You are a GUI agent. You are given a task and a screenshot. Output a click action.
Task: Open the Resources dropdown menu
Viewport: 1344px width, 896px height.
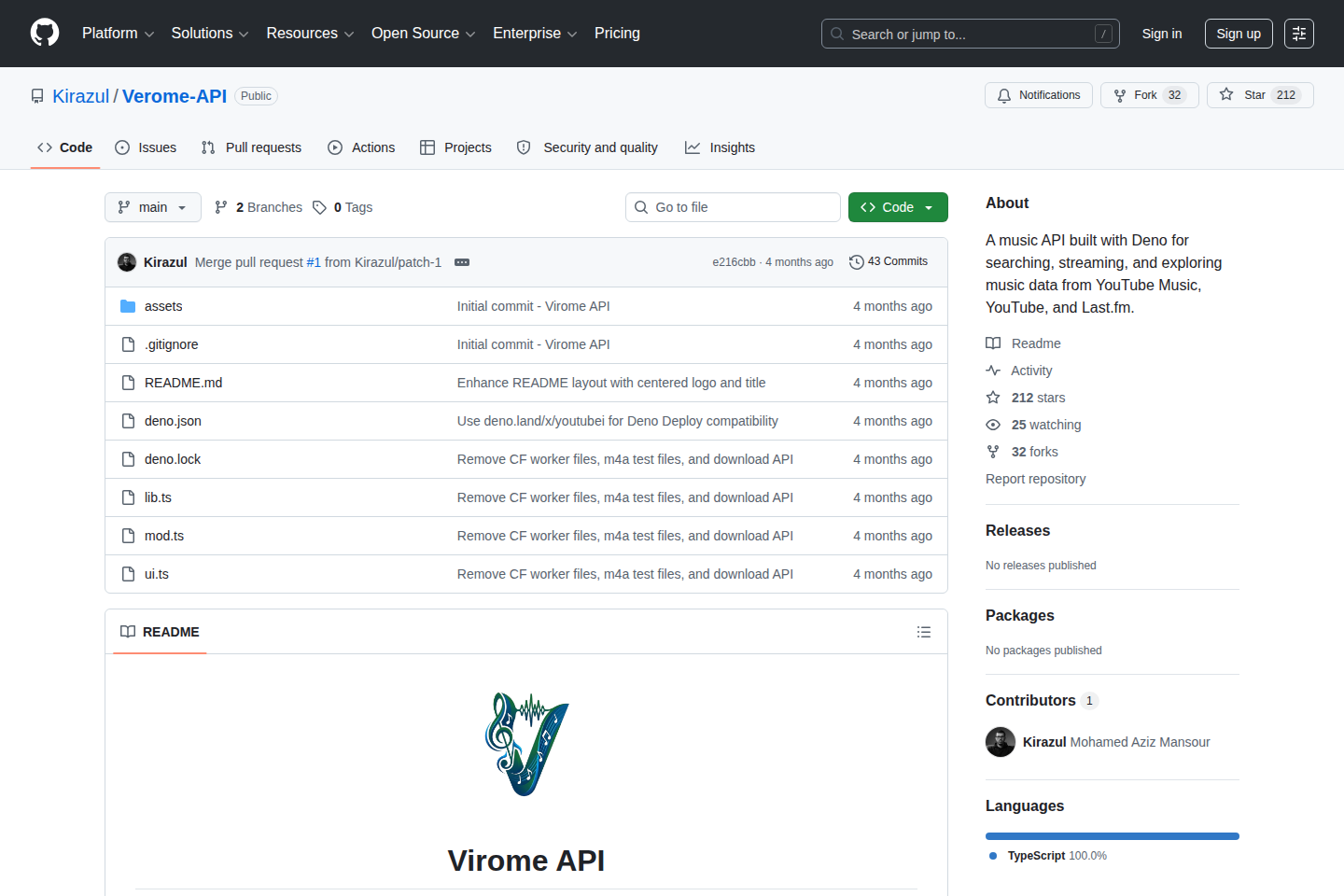pos(310,34)
